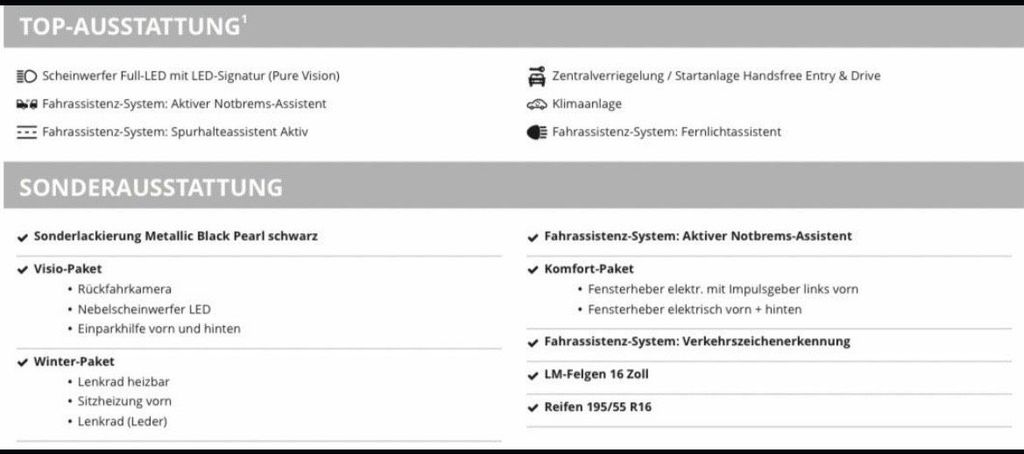Select the Visio-Paket heading
1024x454 pixels.
click(68, 268)
